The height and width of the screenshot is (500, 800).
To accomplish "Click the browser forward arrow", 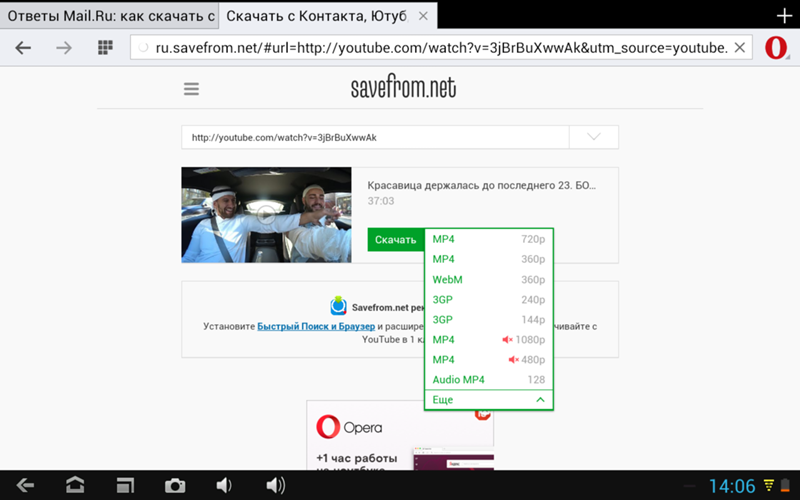I will pyautogui.click(x=64, y=48).
